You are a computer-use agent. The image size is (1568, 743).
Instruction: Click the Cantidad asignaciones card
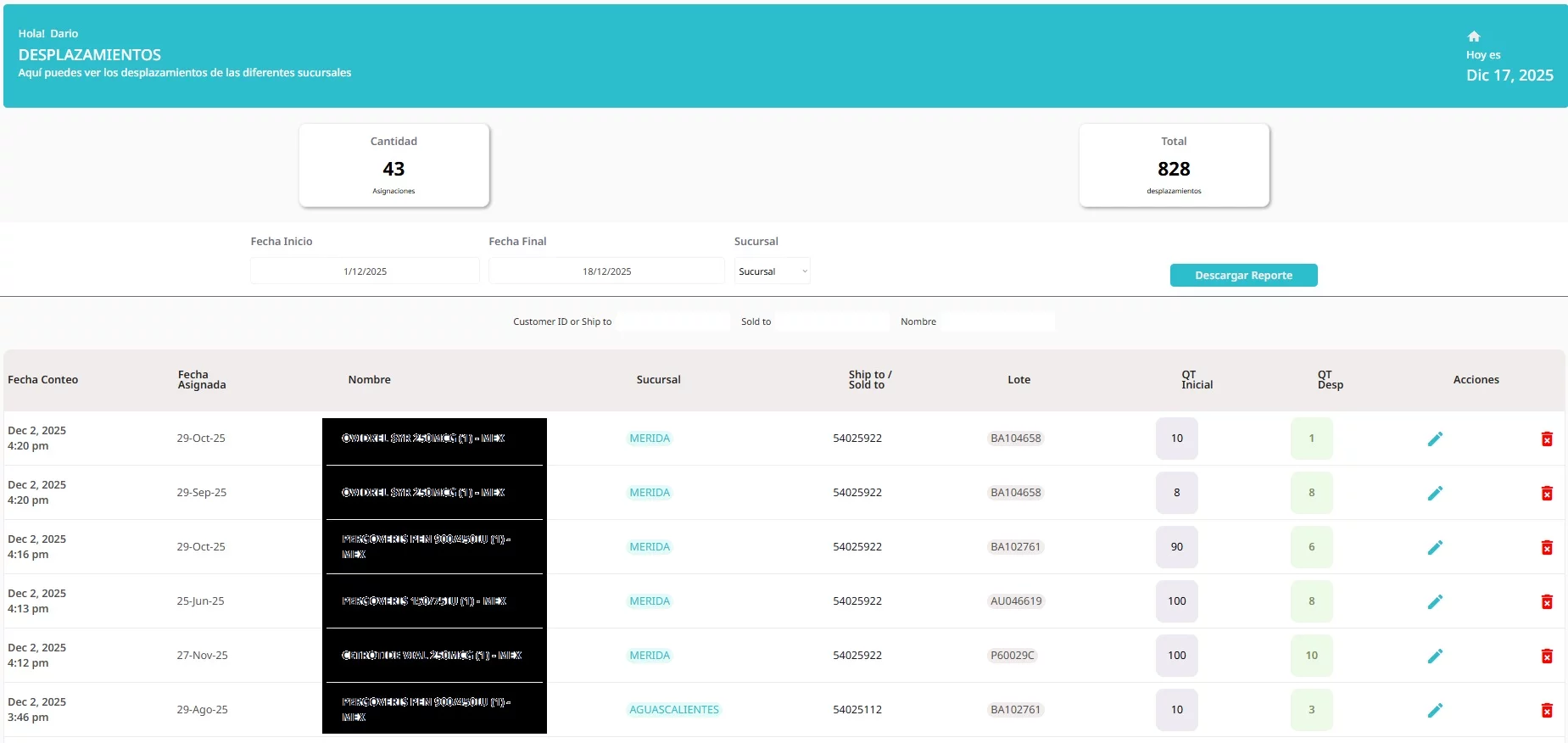click(393, 165)
